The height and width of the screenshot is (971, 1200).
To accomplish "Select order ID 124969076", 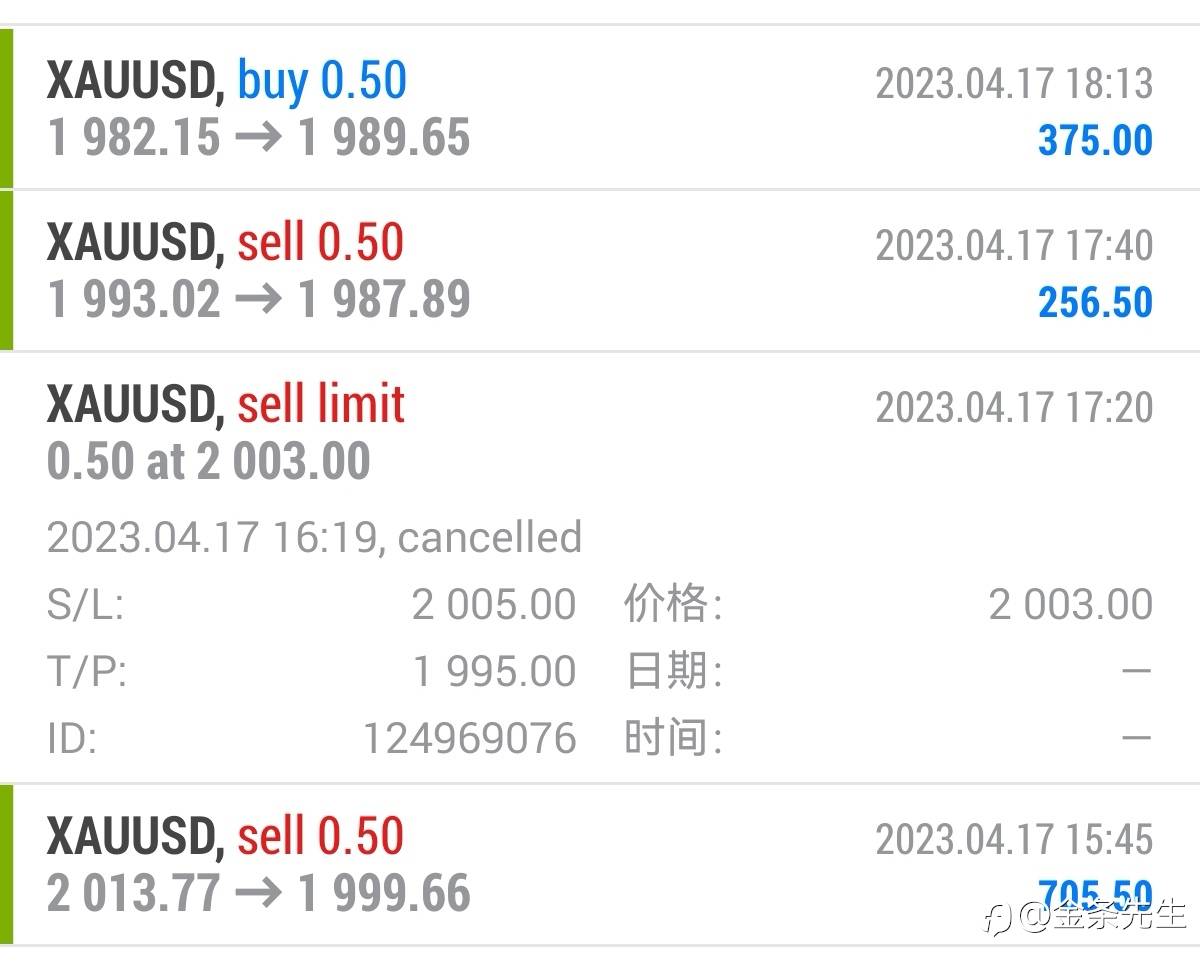I will pyautogui.click(x=469, y=739).
